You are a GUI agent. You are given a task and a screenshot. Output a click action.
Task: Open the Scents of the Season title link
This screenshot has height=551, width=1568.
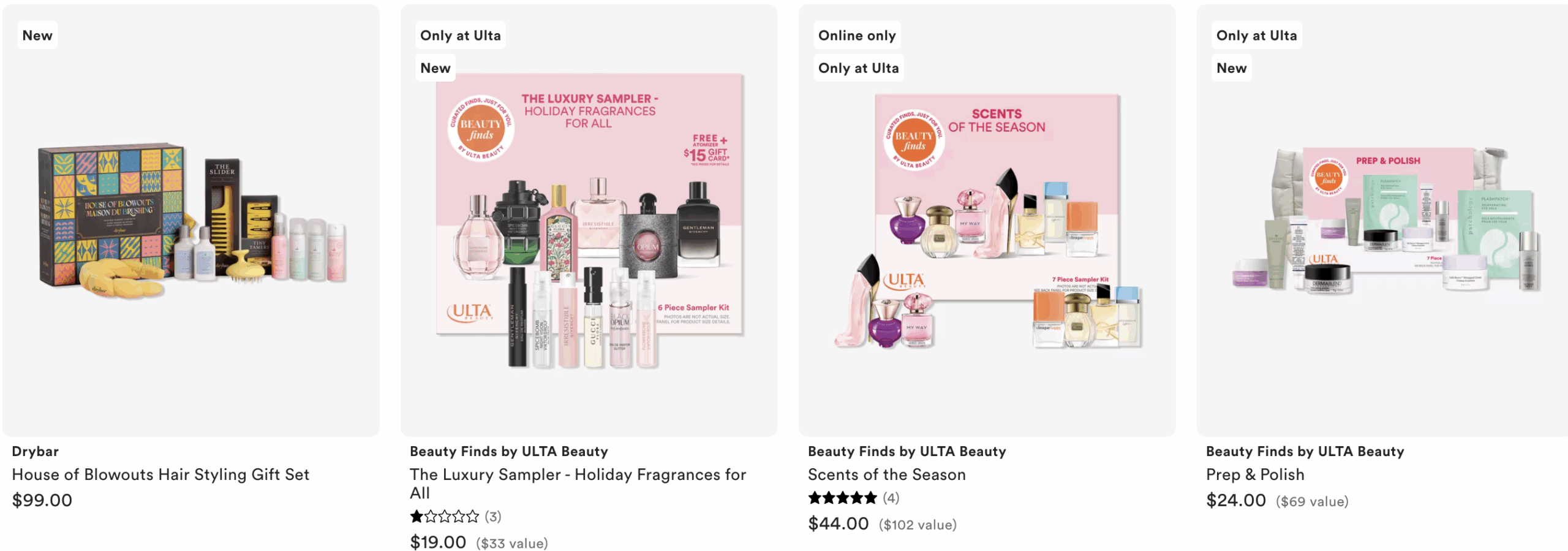pyautogui.click(x=886, y=474)
